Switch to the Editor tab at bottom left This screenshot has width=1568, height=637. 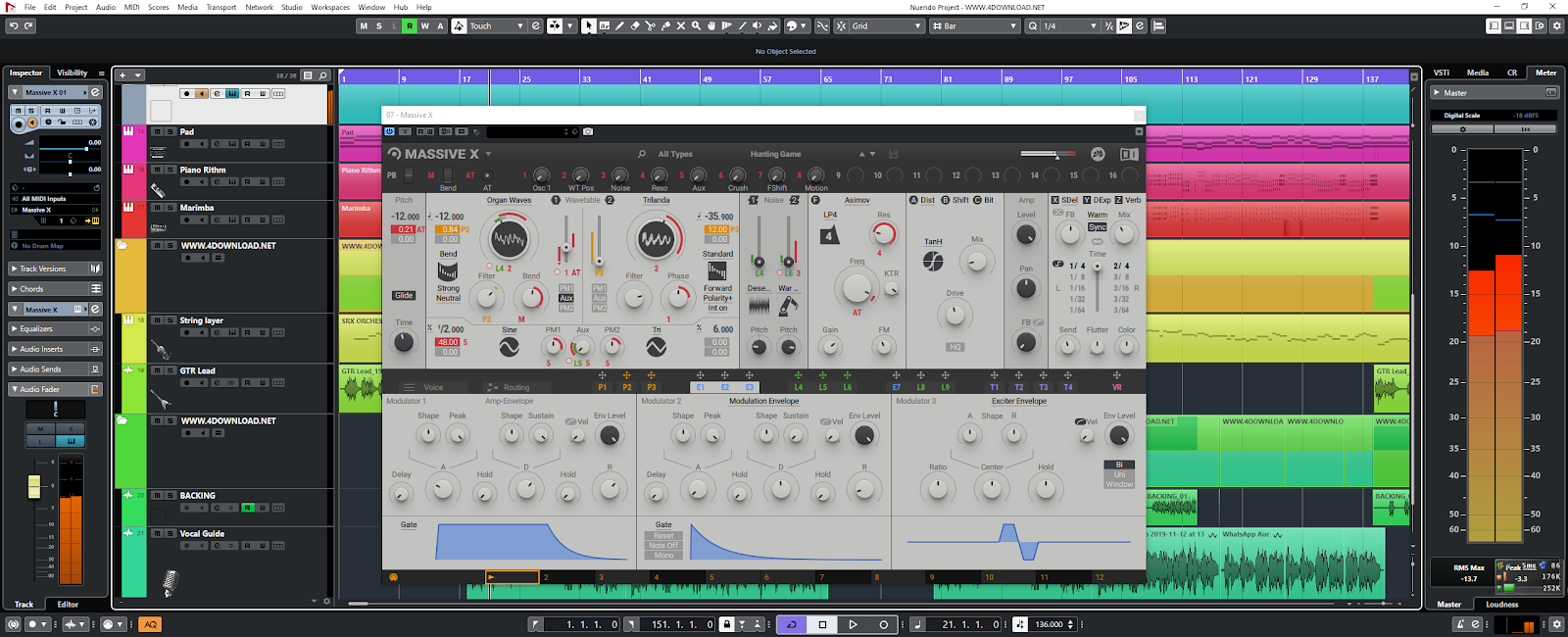[68, 605]
